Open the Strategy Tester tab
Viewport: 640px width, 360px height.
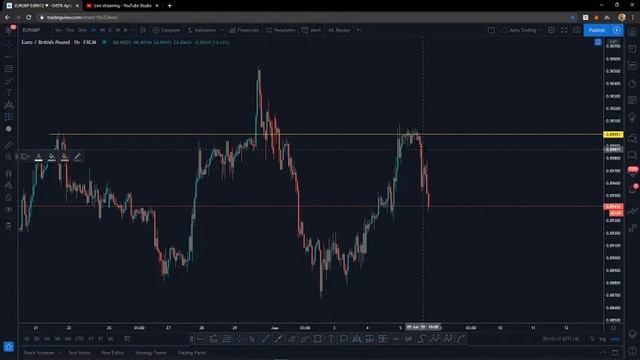click(x=150, y=353)
